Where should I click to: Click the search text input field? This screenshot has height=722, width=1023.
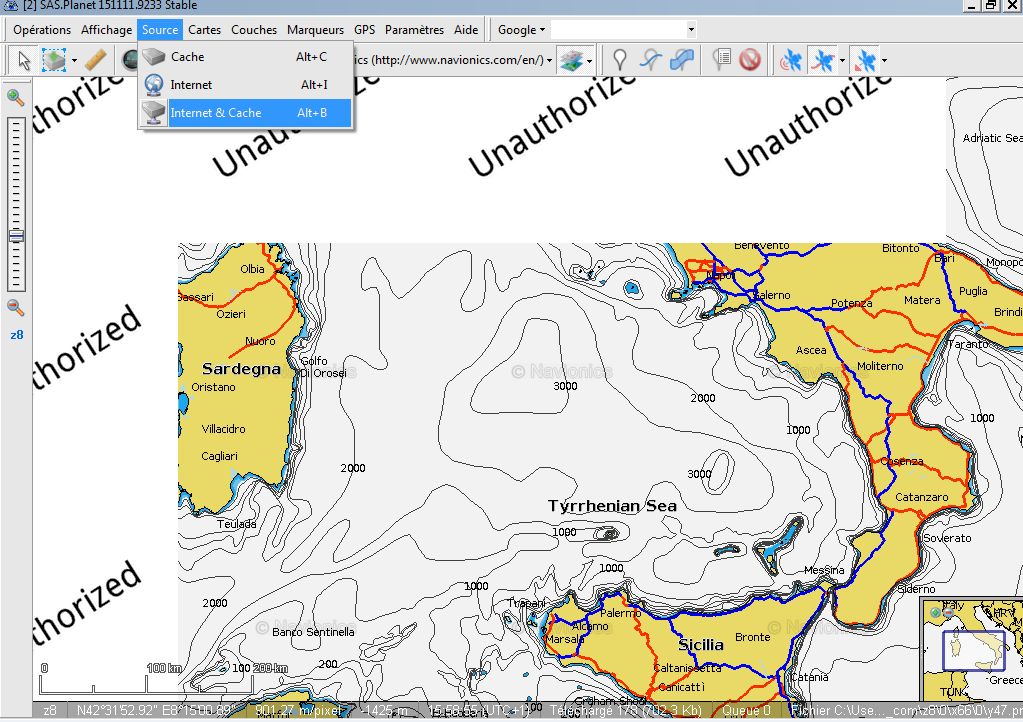click(618, 29)
